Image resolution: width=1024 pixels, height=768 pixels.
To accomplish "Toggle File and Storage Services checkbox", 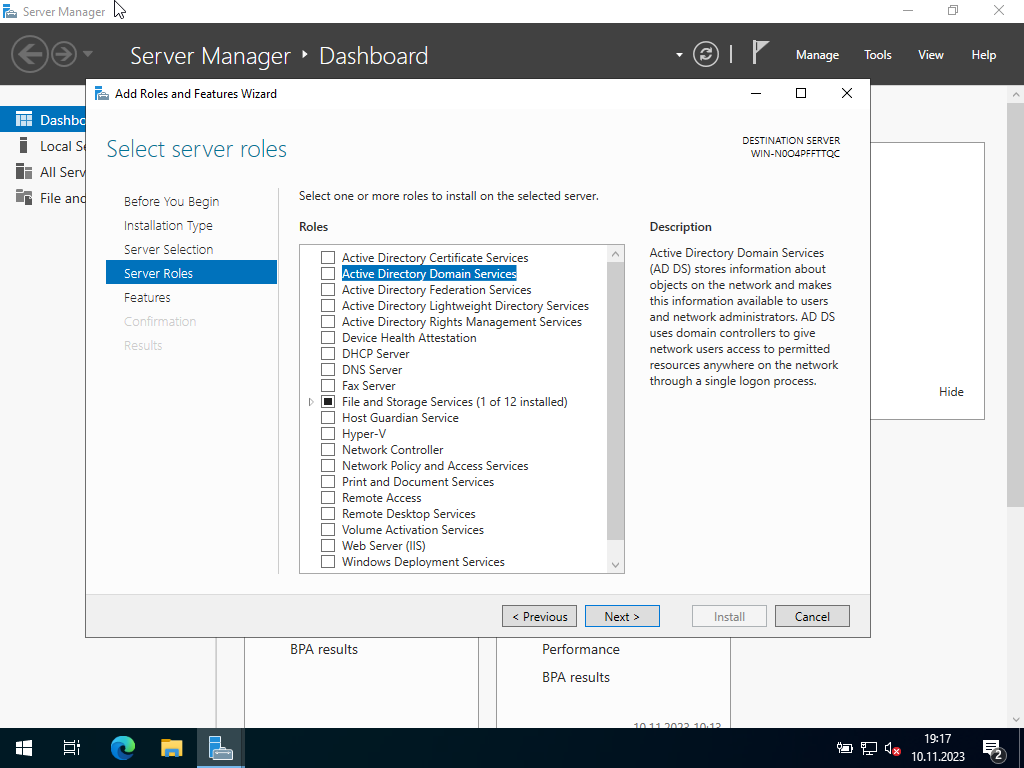I will (x=328, y=402).
